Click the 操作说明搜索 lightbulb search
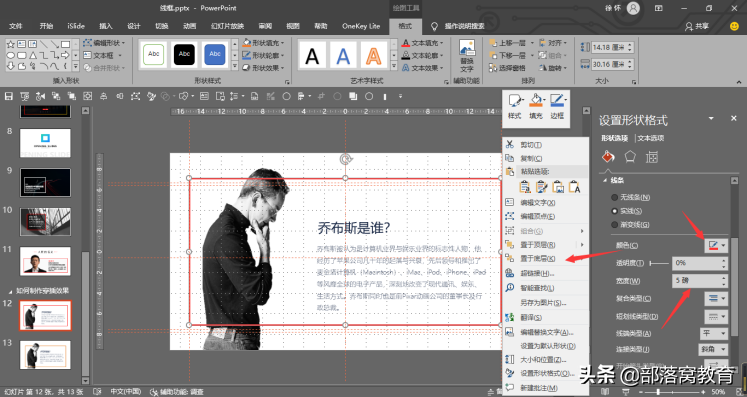This screenshot has height=397, width=747. [458, 26]
